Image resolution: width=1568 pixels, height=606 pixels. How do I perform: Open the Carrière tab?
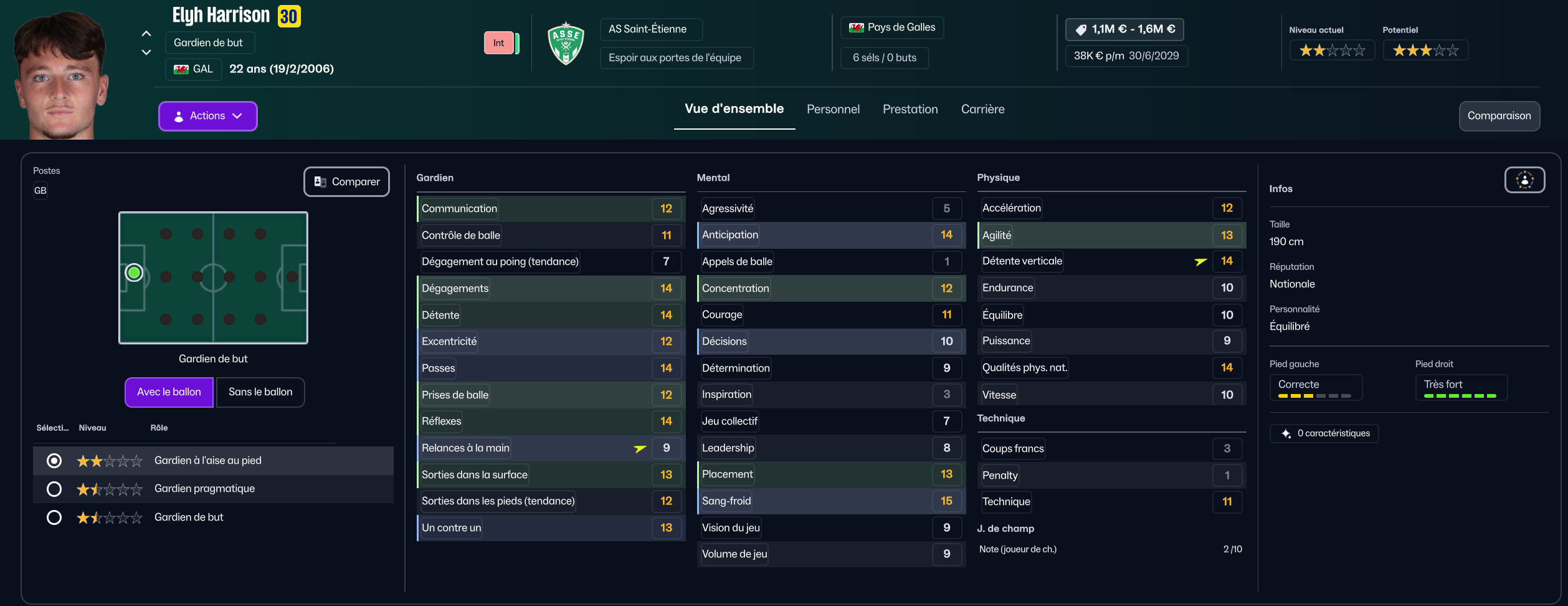[982, 110]
